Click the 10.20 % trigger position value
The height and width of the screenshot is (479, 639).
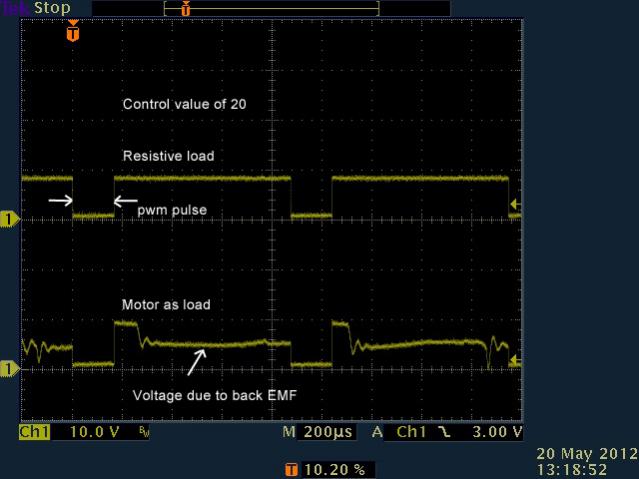pyautogui.click(x=335, y=470)
